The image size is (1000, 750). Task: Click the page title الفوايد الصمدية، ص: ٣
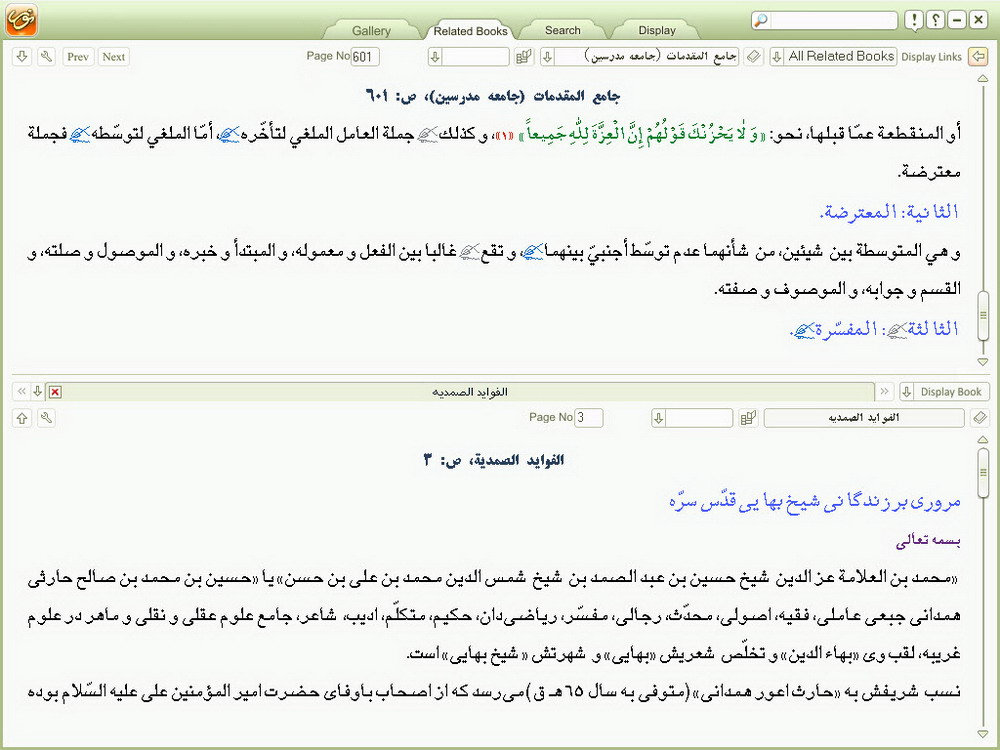pos(494,460)
